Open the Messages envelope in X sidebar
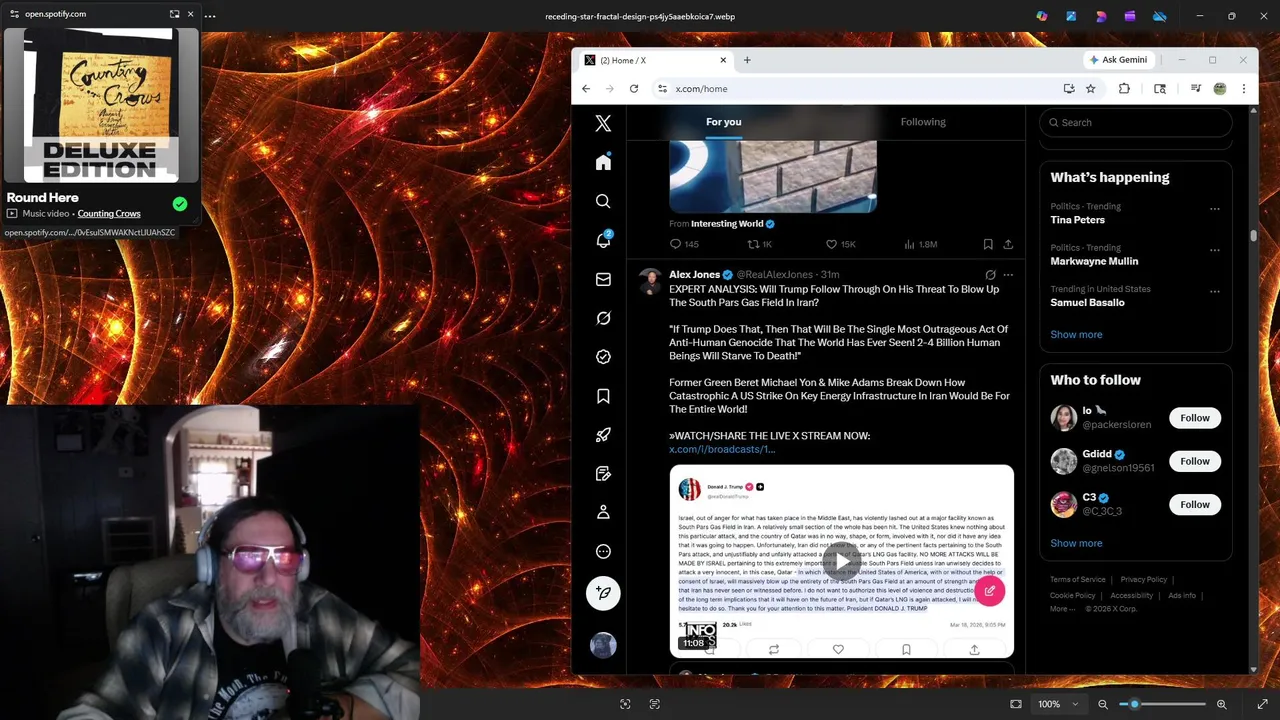Image resolution: width=1280 pixels, height=720 pixels. point(603,279)
